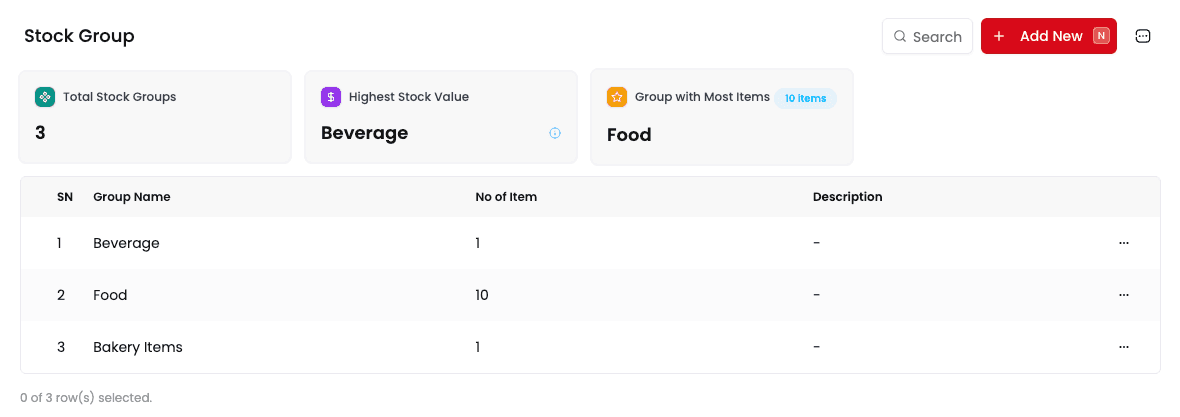The image size is (1180, 417).
Task: Open row actions menu for Bakery Items
Action: pyautogui.click(x=1124, y=347)
